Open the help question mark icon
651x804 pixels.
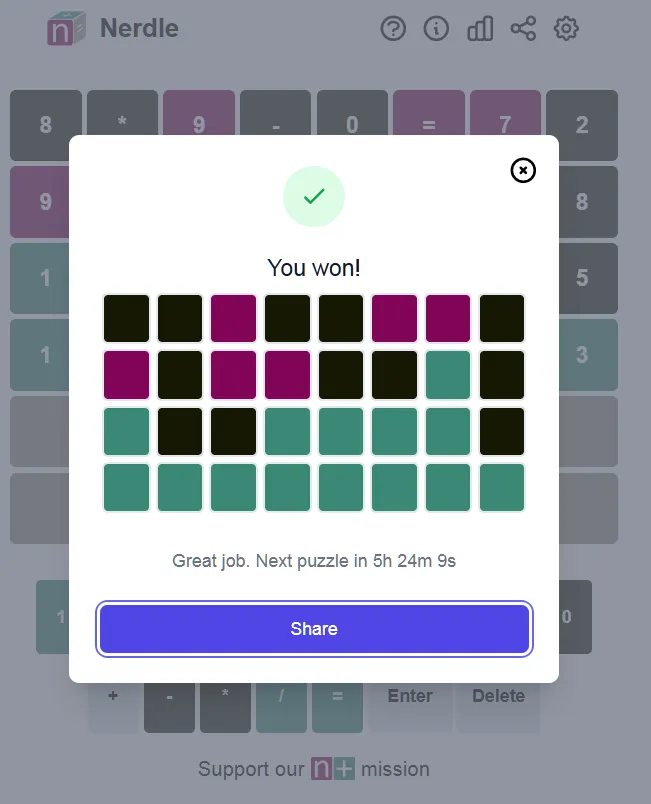(x=394, y=28)
